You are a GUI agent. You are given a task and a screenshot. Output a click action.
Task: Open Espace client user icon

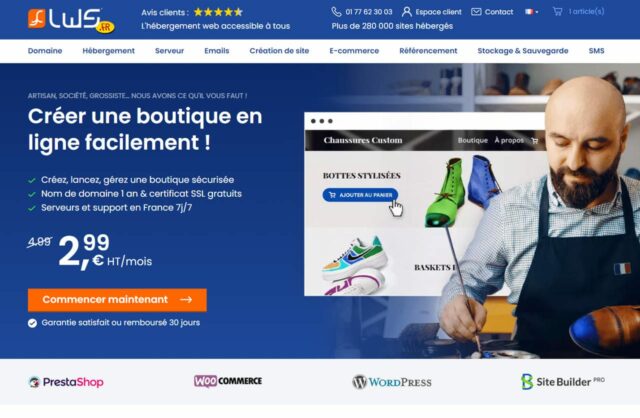407,12
